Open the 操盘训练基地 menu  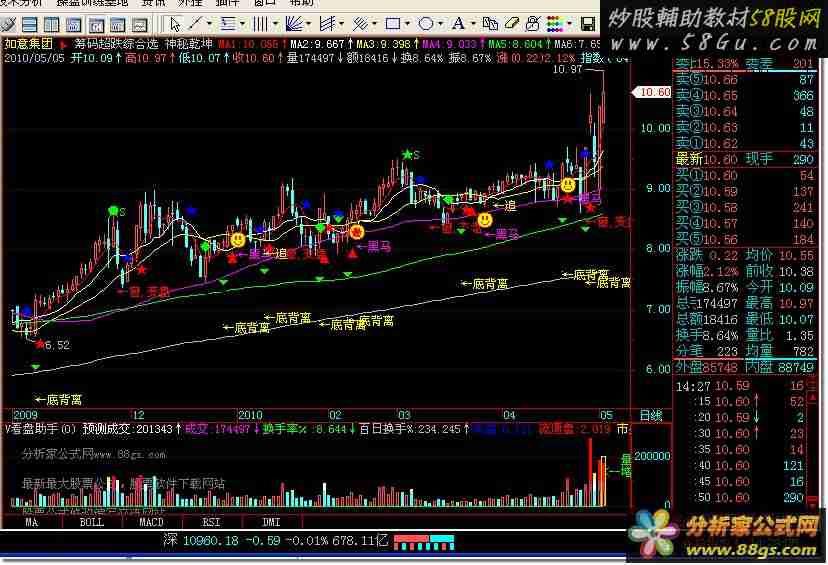tap(92, 3)
